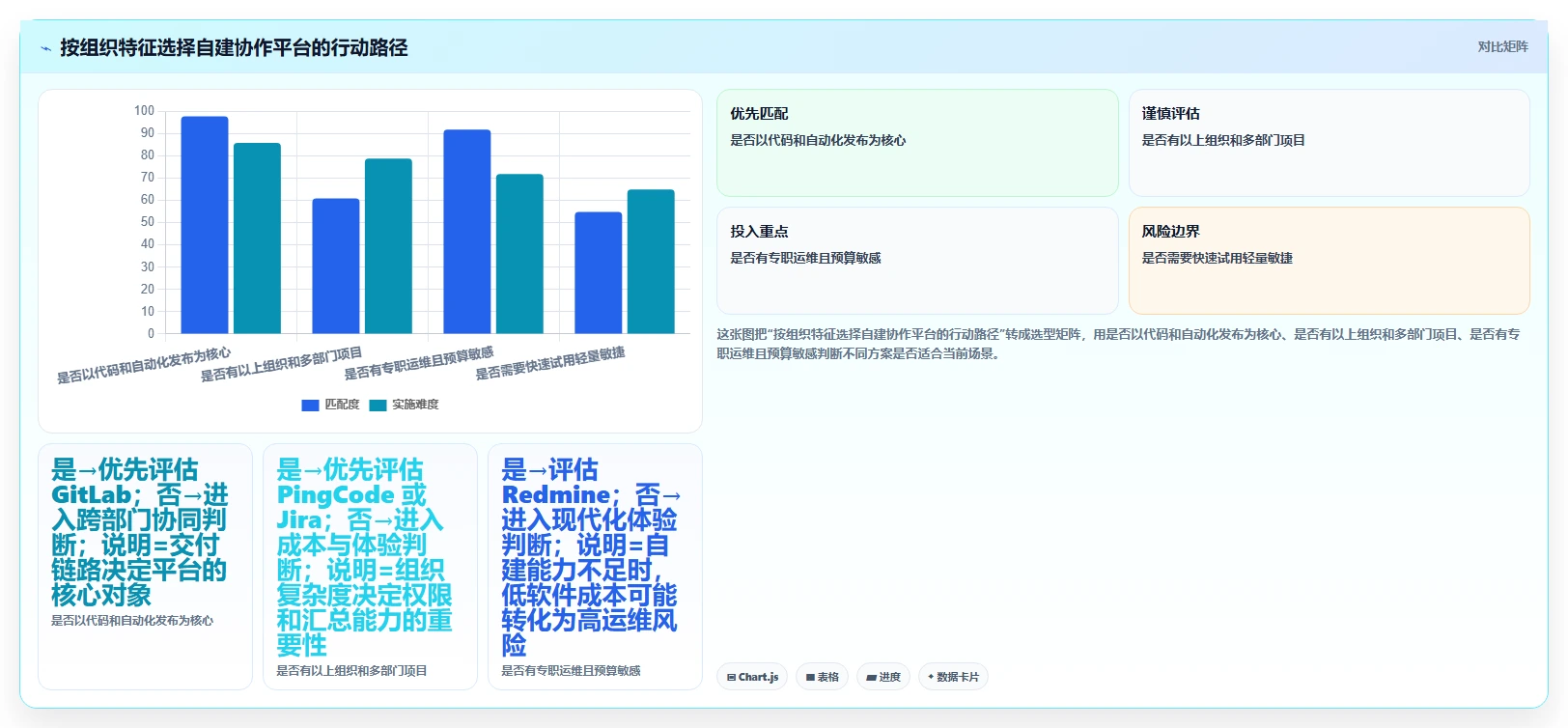Select the 进度 tag chip

point(883,677)
